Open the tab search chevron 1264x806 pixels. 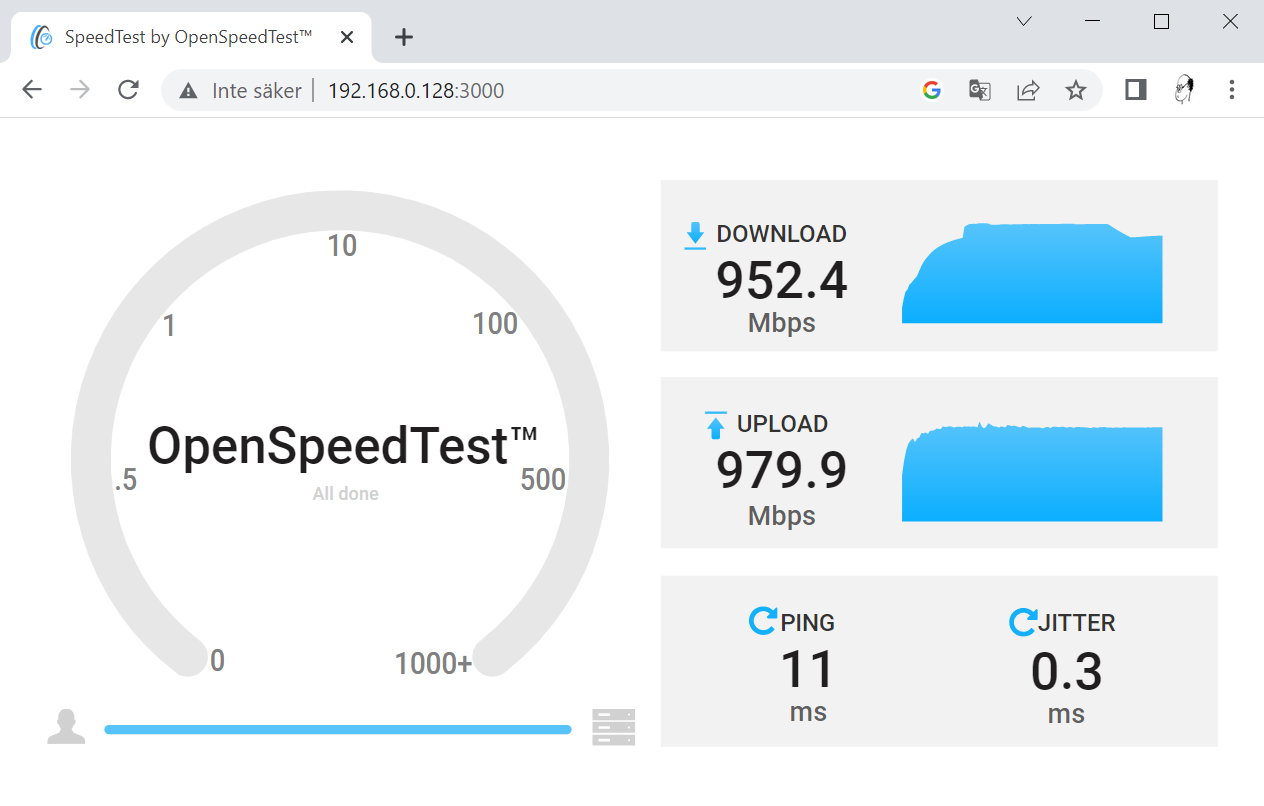pyautogui.click(x=1023, y=21)
